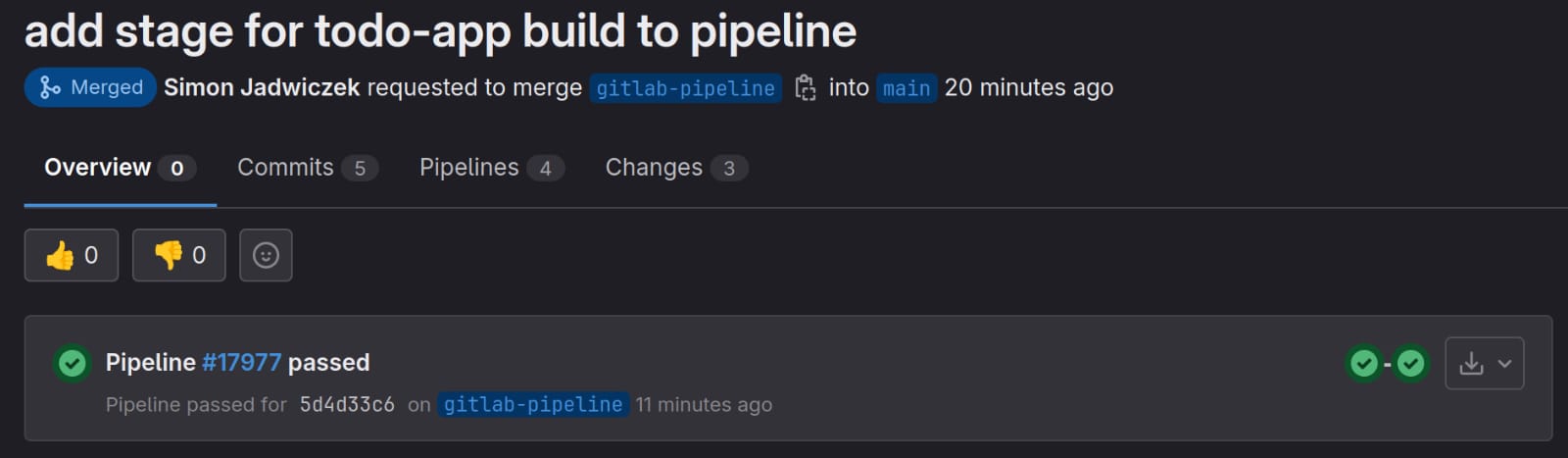Click the Merged status badge
Screen dimensions: 1568x458
tap(90, 87)
